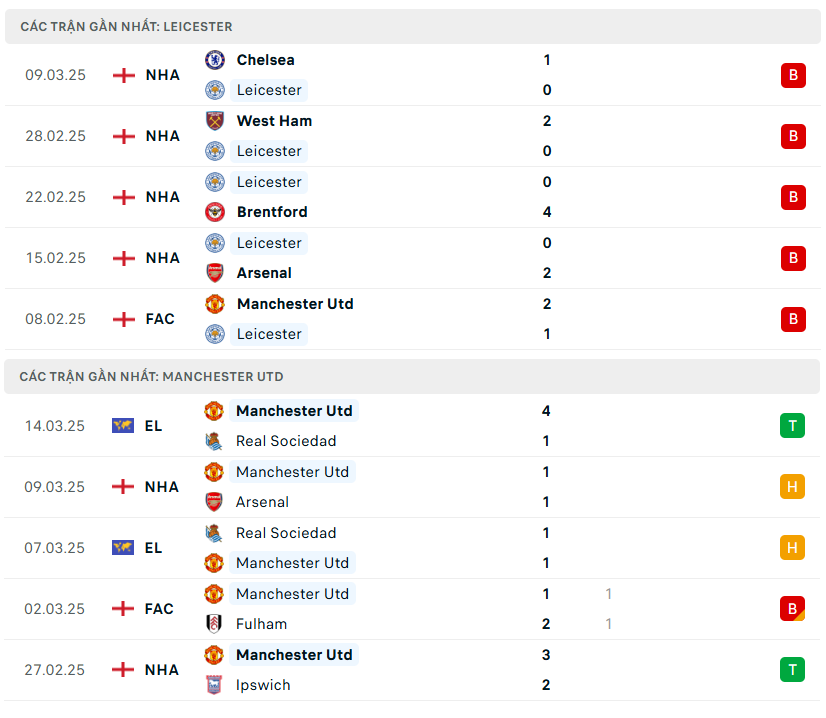Click the Arsenal crest in the 15.02.25 match
The width and height of the screenshot is (826, 718).
coord(215,273)
